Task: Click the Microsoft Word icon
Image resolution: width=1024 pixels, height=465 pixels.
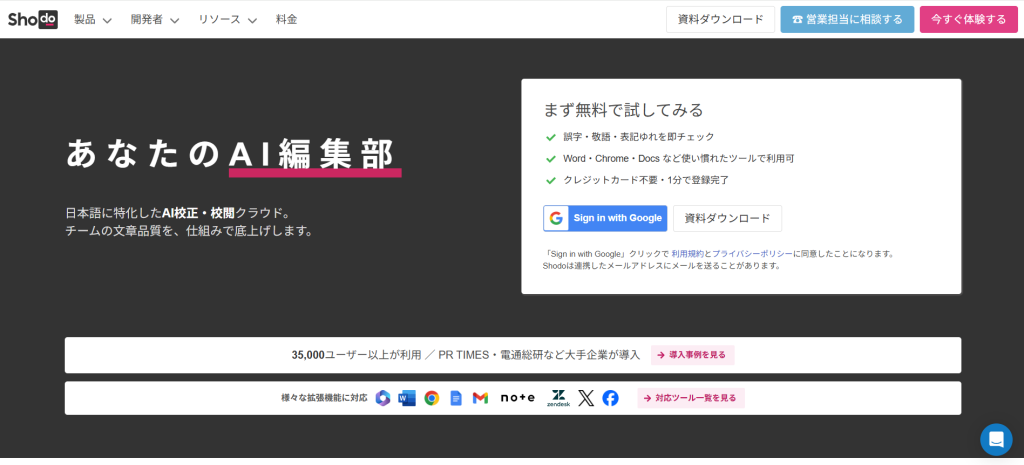Action: click(x=407, y=398)
